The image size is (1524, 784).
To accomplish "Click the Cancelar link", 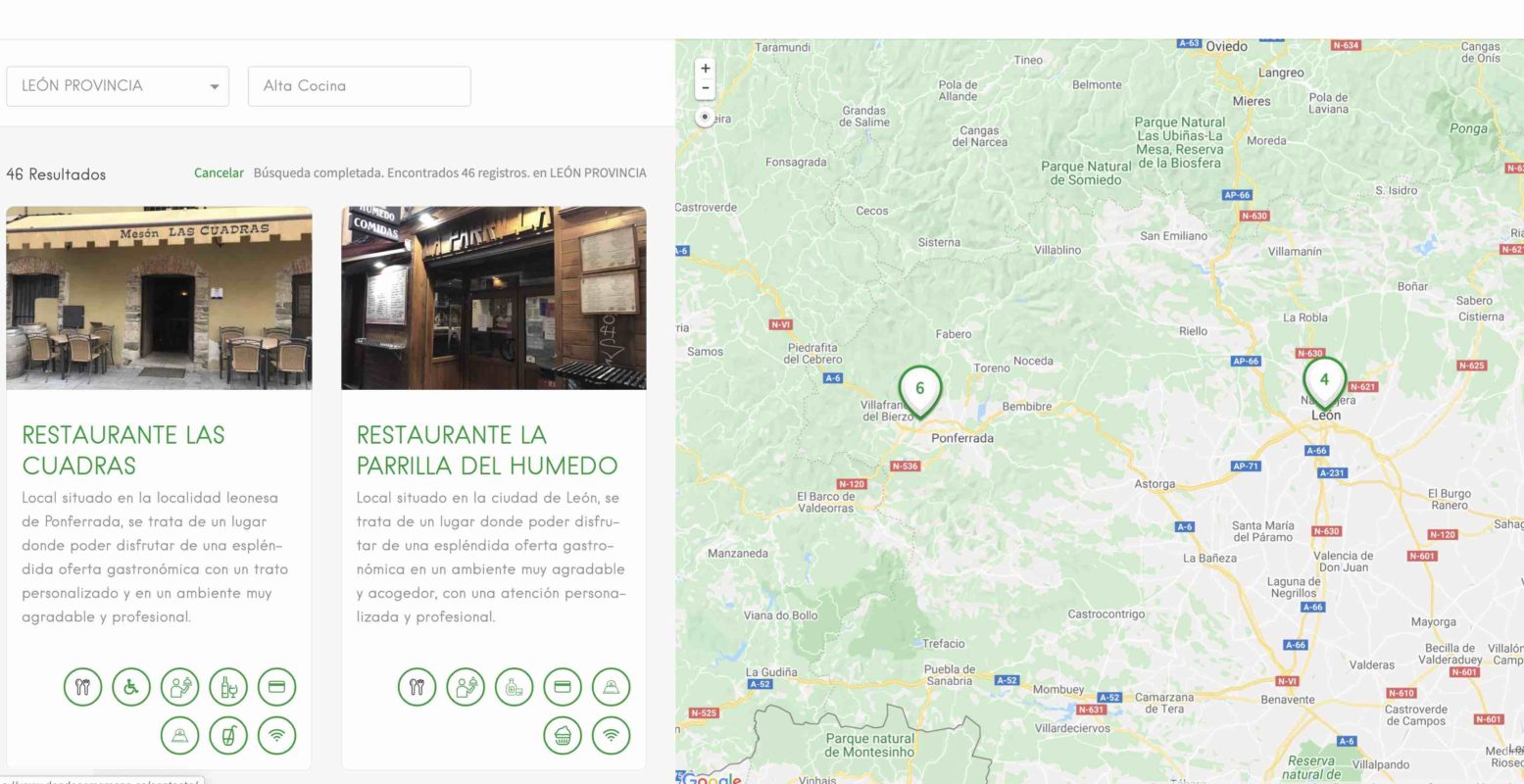I will coord(219,173).
